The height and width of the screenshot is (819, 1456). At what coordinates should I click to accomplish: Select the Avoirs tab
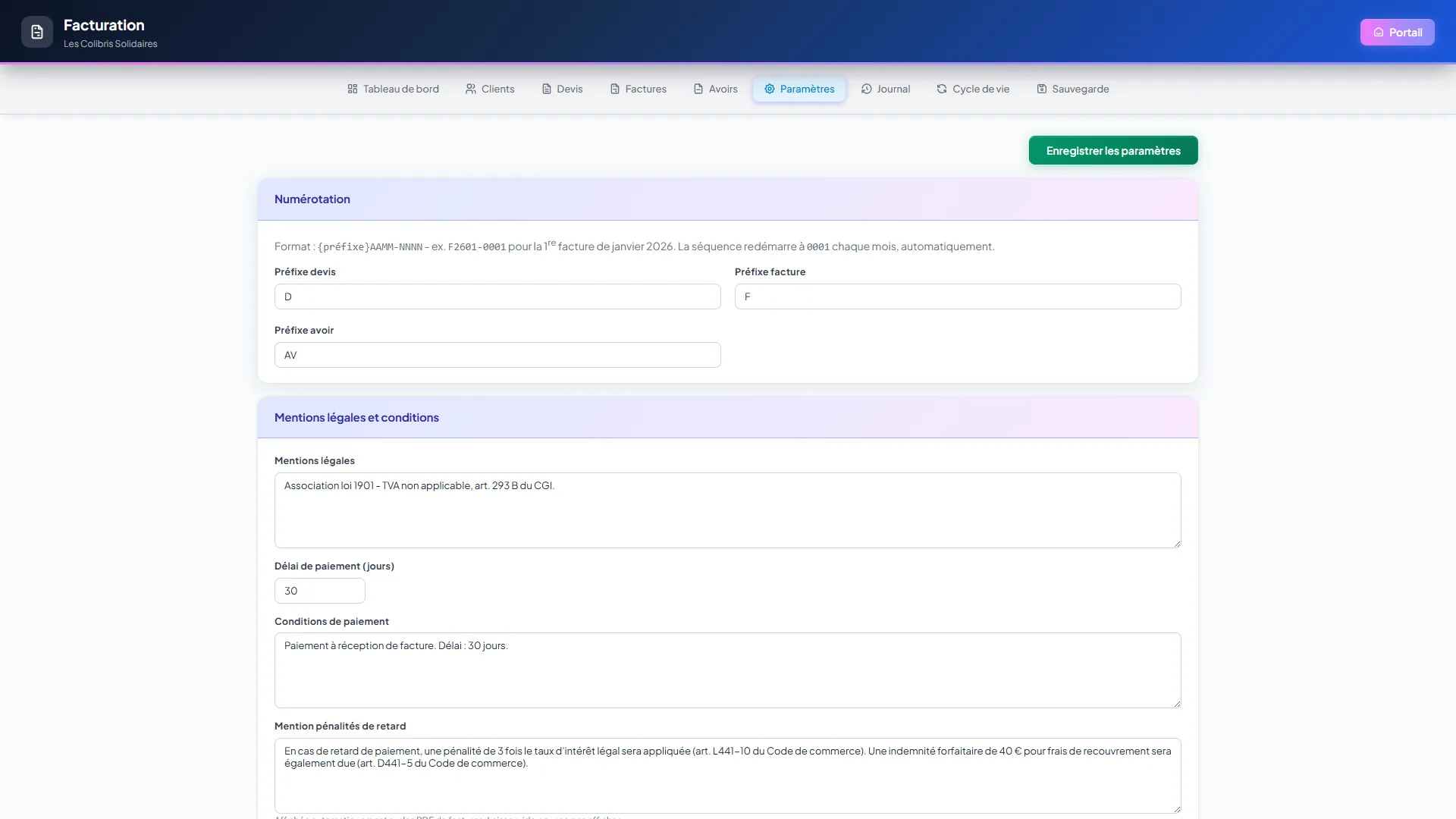click(x=715, y=89)
